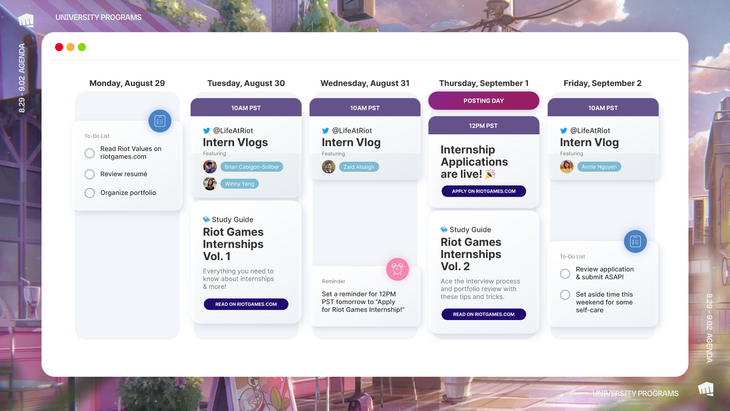Click the Monday To-Do List clipboard icon
Viewport: 730px width, 411px height.
coord(160,121)
